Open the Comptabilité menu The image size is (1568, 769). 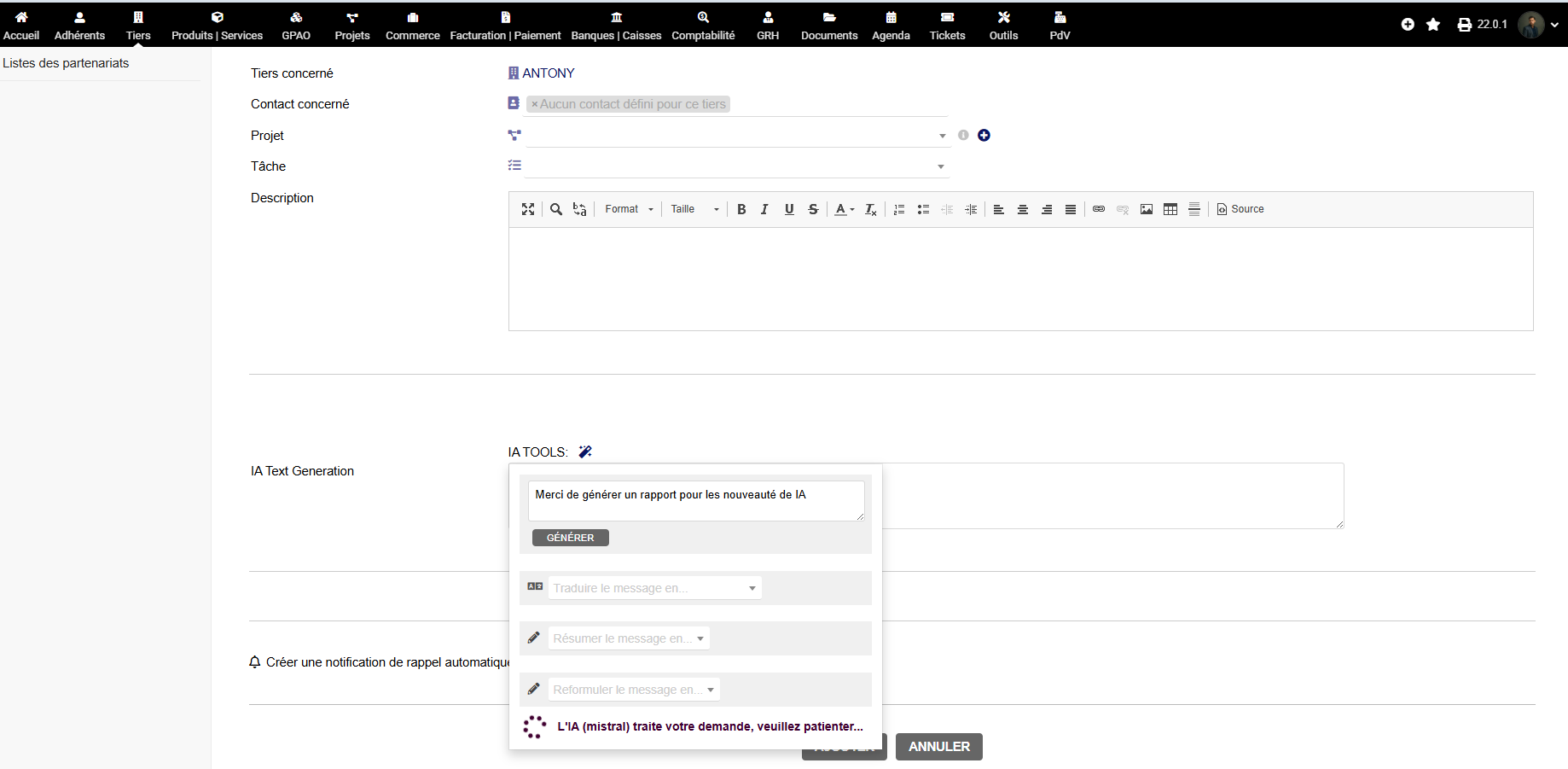703,26
